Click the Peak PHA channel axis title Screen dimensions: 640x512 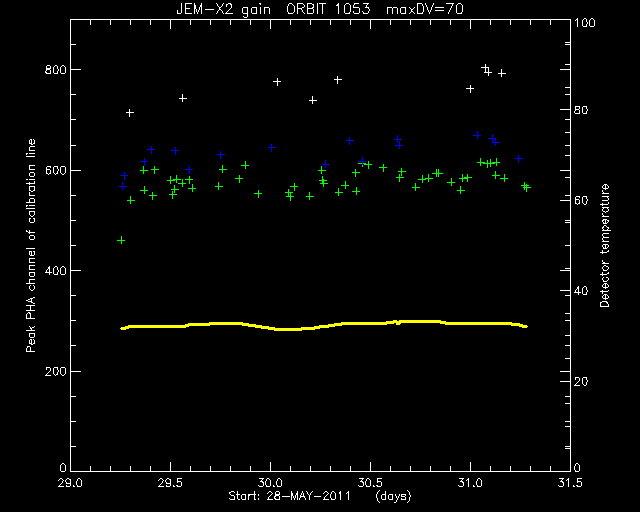pyautogui.click(x=31, y=246)
